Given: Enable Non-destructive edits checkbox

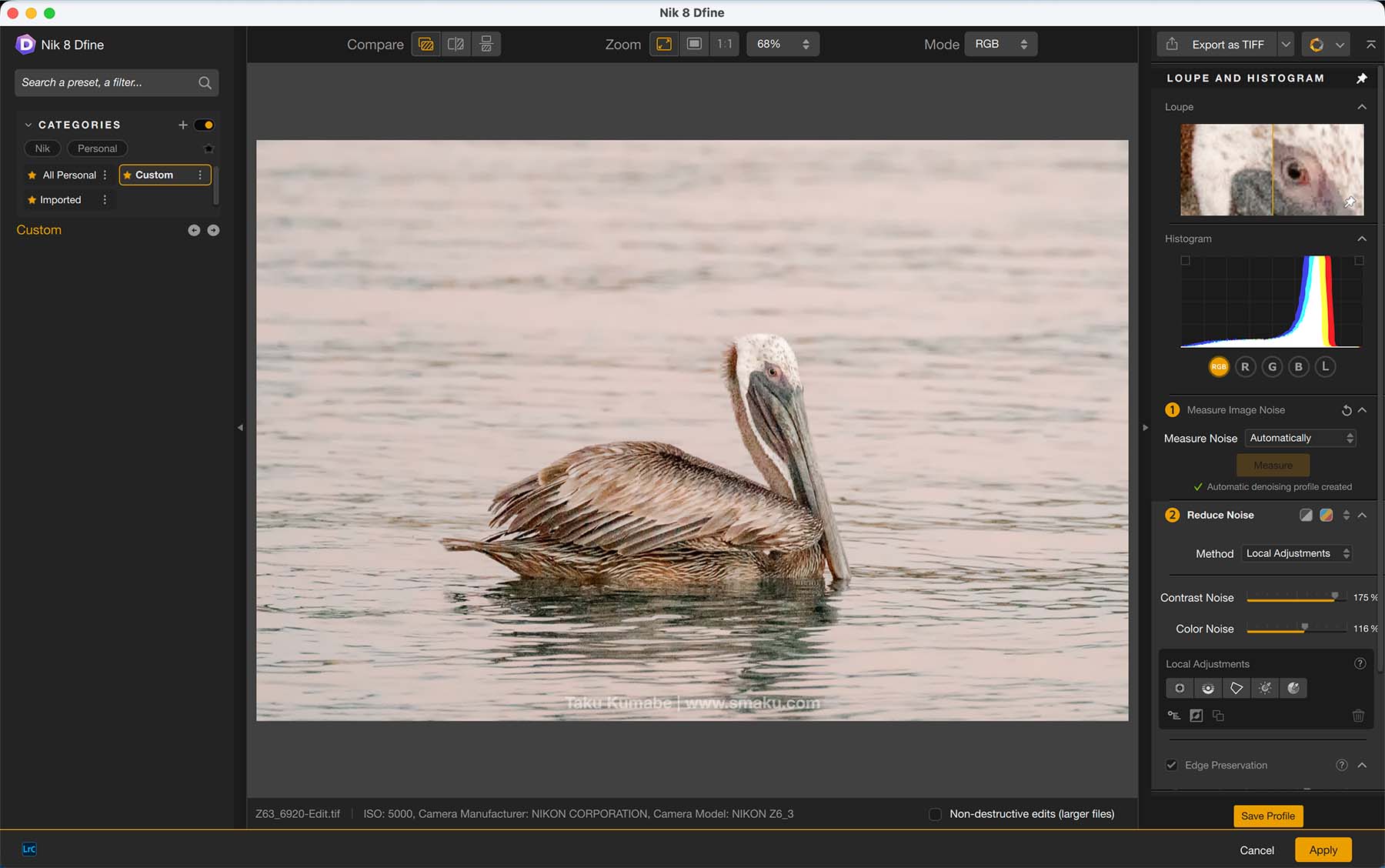Looking at the screenshot, I should [935, 814].
